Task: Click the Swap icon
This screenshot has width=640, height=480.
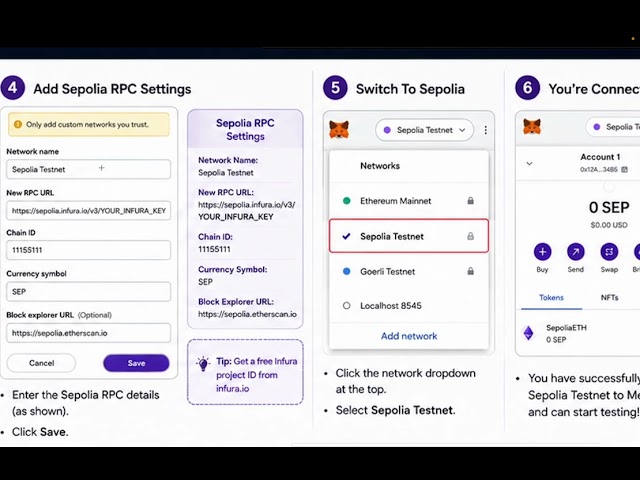Action: click(x=609, y=252)
